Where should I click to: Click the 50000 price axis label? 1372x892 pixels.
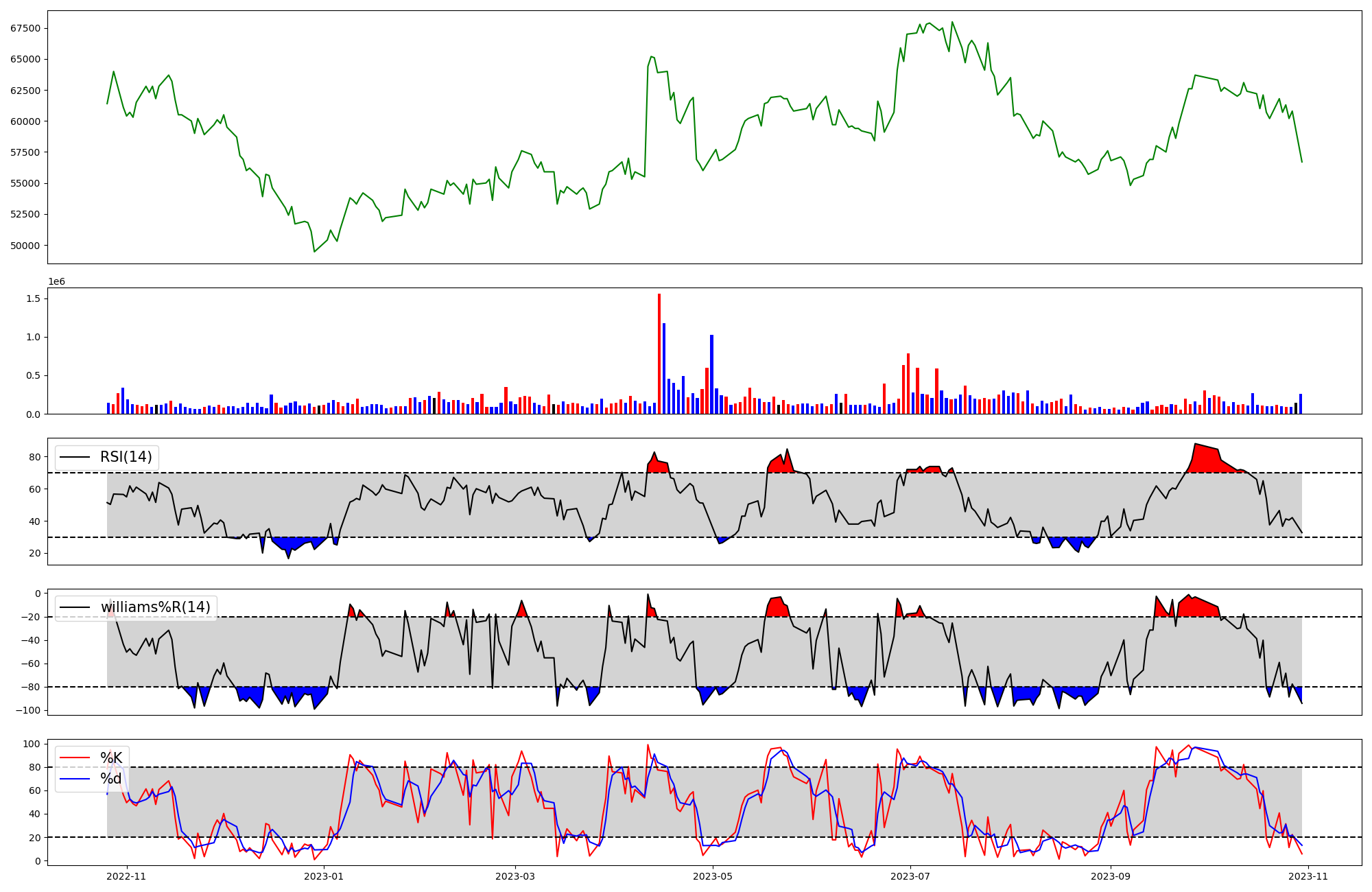25,246
